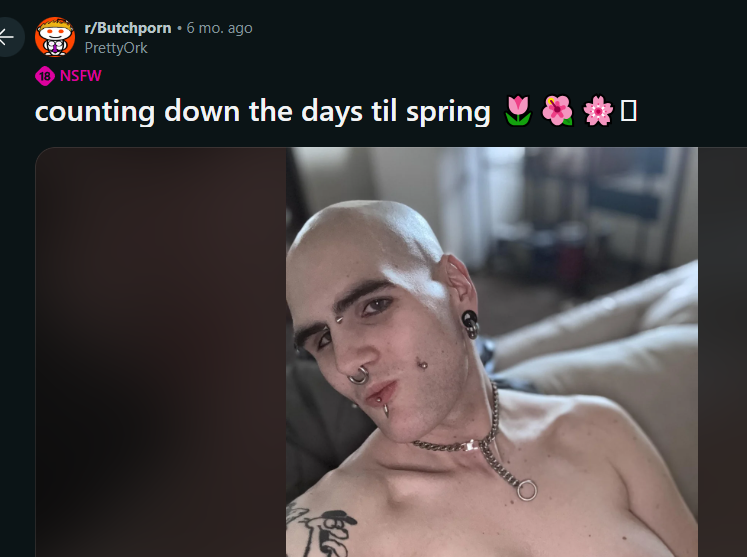Click the blurred left side of media
The image size is (747, 557).
pyautogui.click(x=161, y=352)
